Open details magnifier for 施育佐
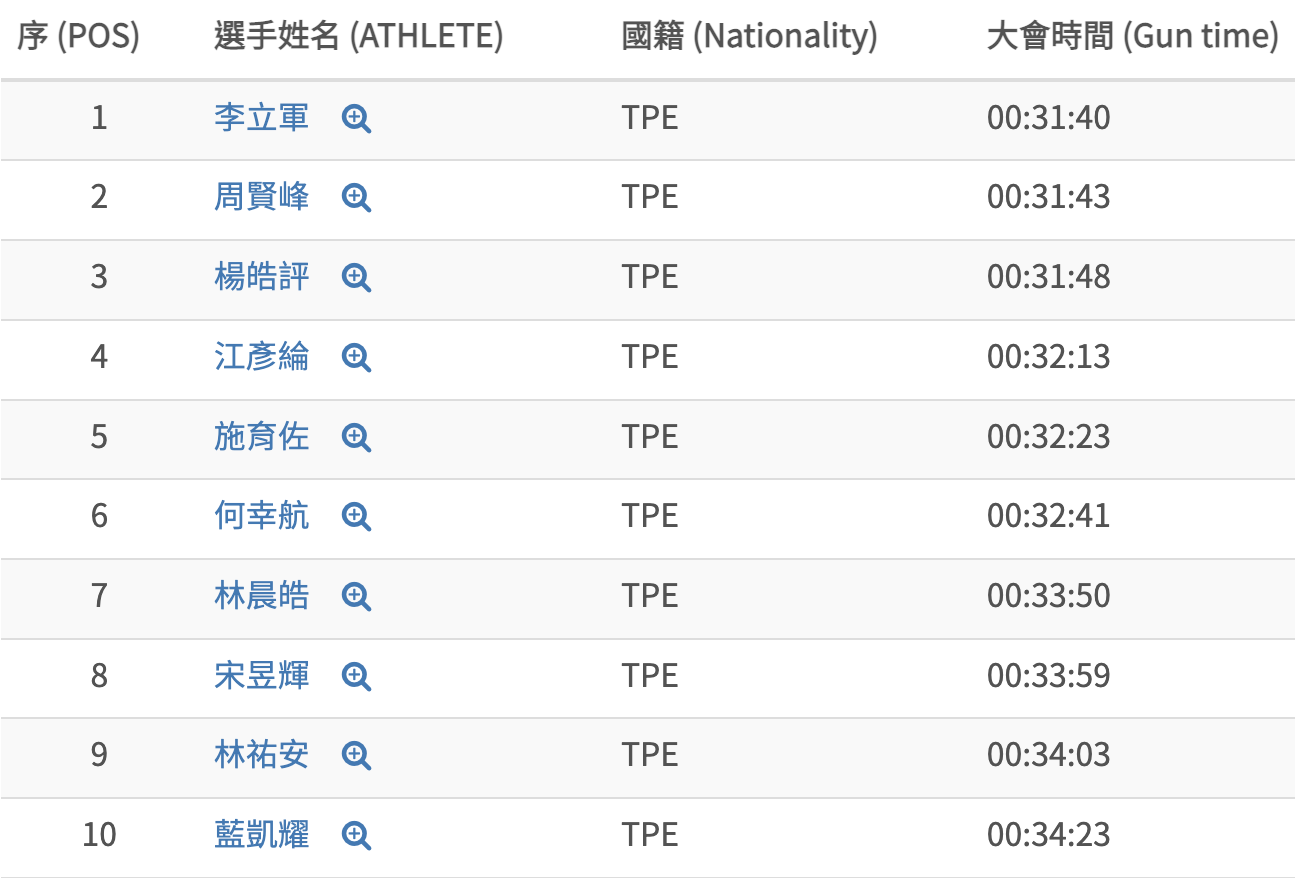 tap(356, 437)
